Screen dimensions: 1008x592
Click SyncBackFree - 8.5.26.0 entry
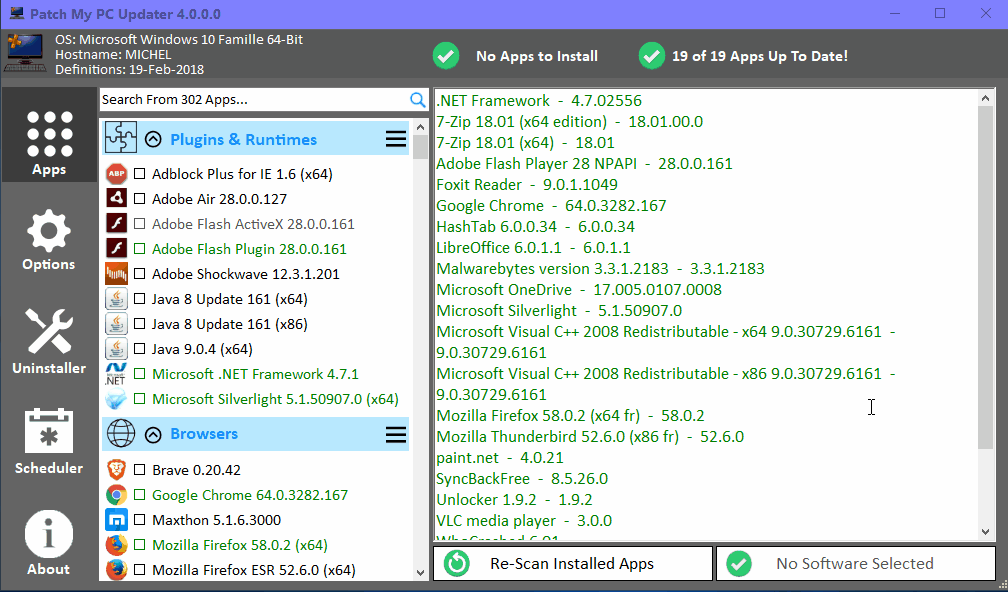point(521,478)
